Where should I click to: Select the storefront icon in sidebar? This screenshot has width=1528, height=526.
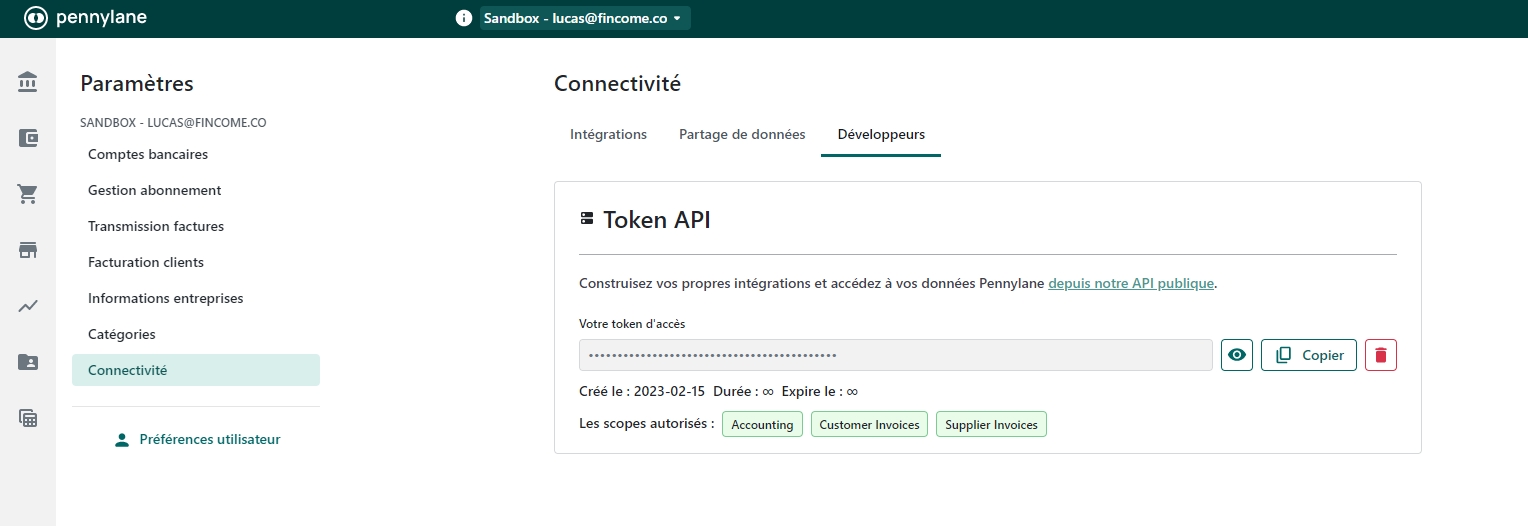pyautogui.click(x=28, y=250)
